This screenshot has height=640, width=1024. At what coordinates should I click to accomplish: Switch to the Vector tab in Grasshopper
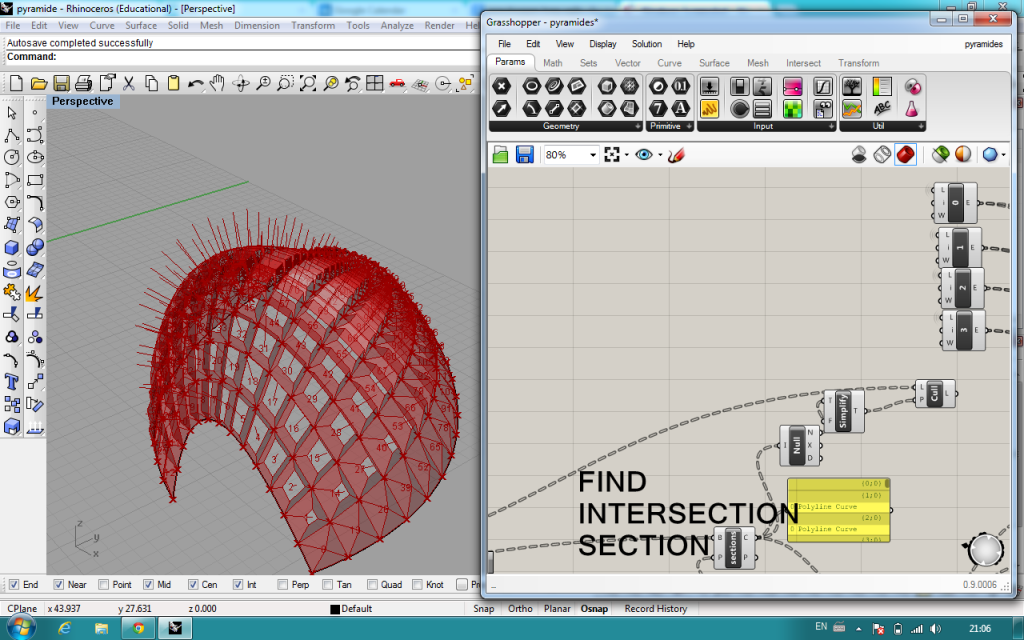(627, 63)
